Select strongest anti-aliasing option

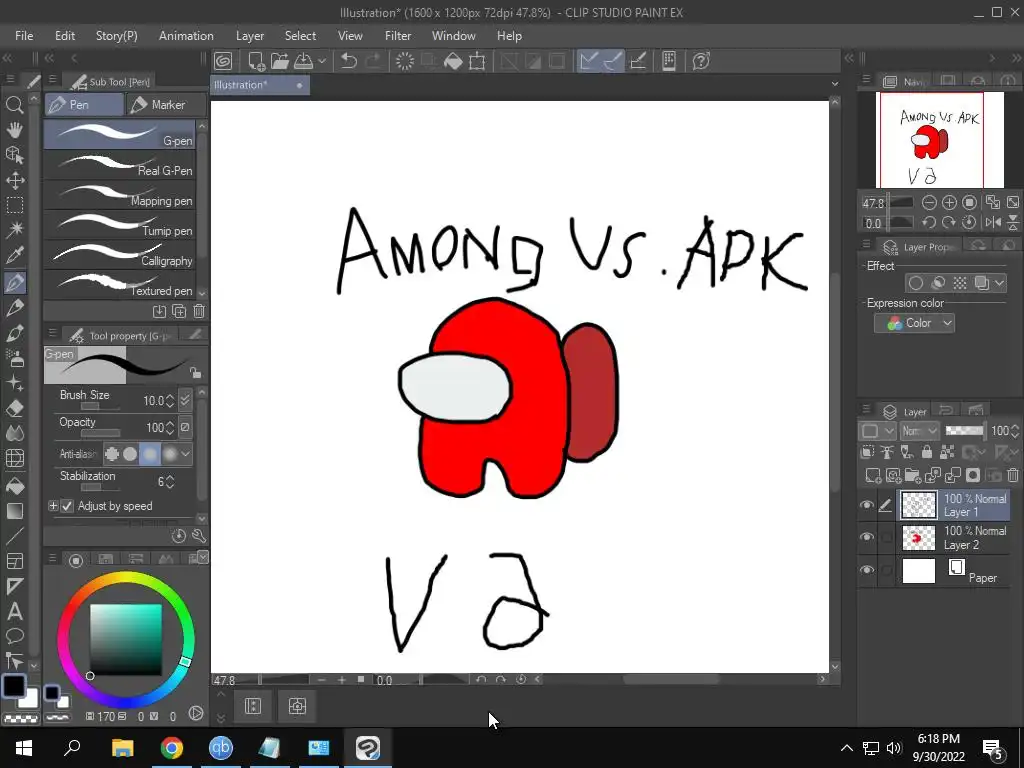[x=170, y=453]
